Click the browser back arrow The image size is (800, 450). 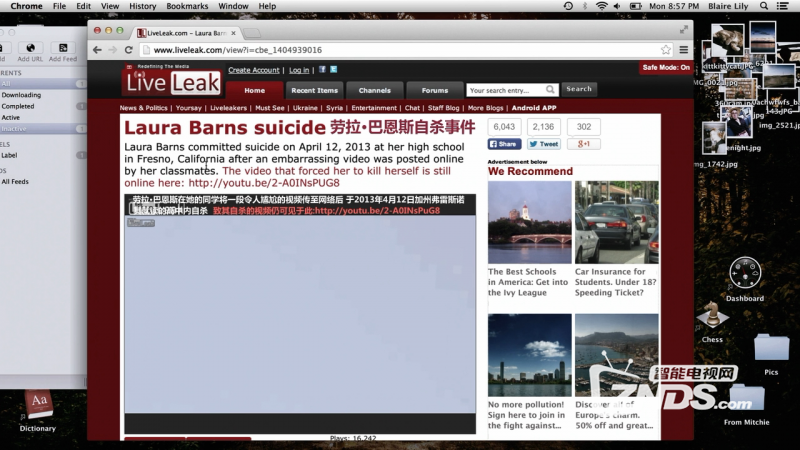click(97, 50)
